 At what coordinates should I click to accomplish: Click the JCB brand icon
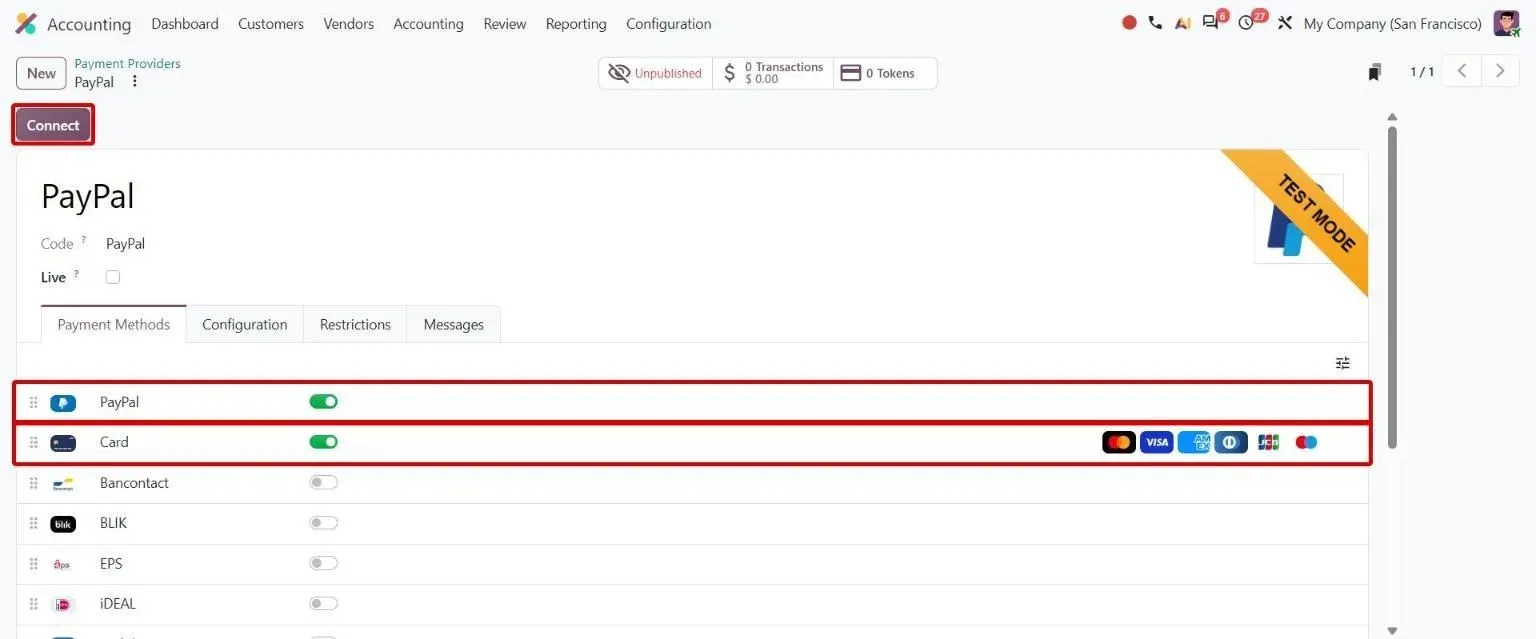click(x=1269, y=442)
